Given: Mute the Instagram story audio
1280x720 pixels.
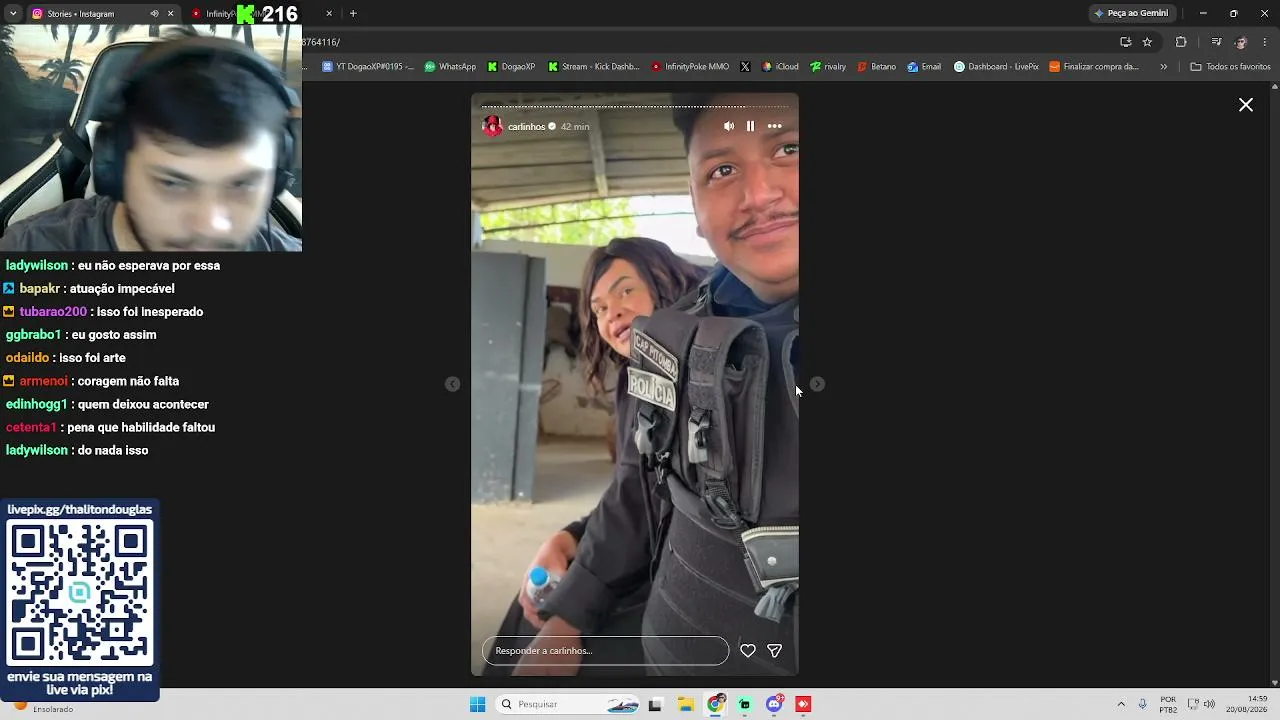Looking at the screenshot, I should pyautogui.click(x=728, y=126).
